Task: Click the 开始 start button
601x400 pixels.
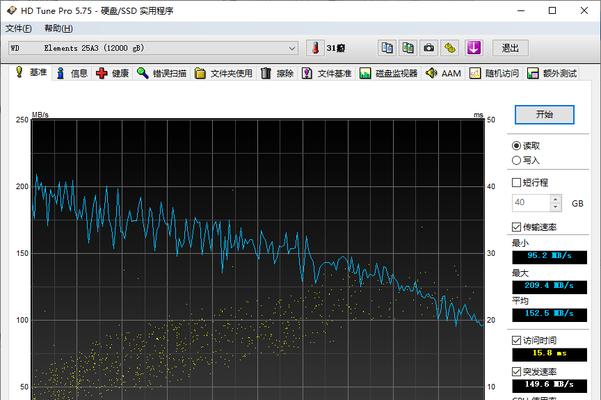Action: pos(544,115)
